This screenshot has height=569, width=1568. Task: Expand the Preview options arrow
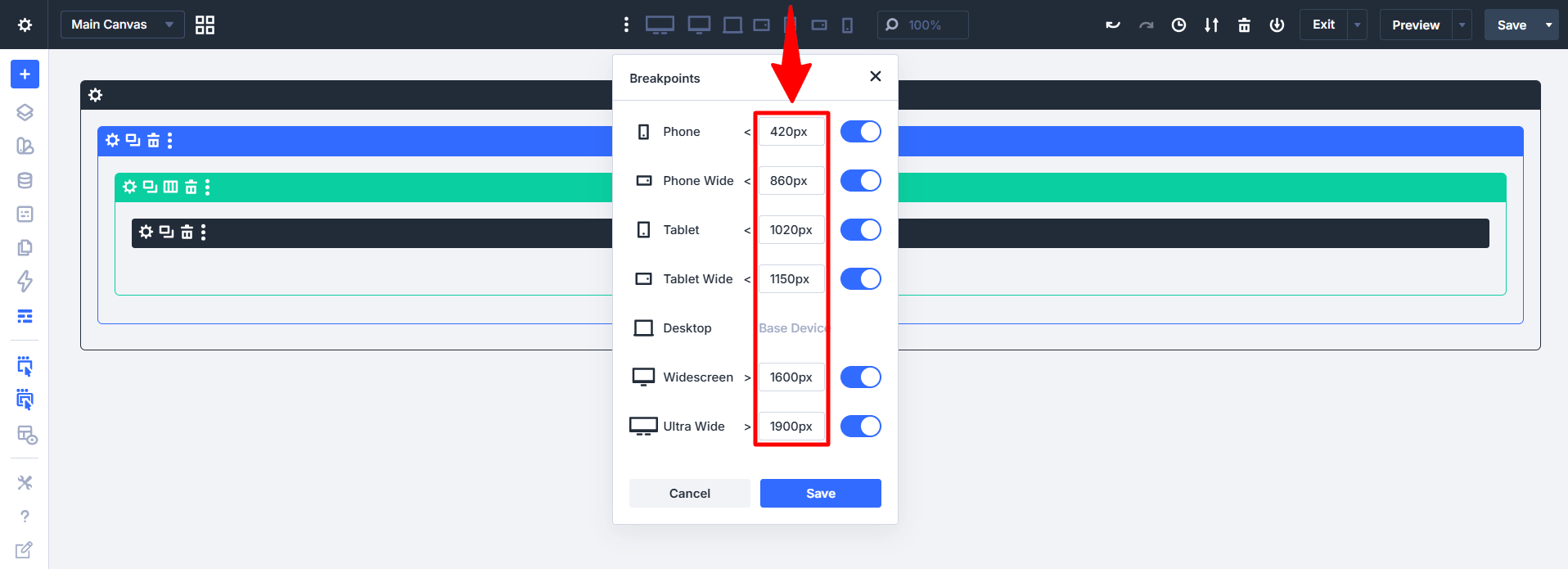point(1462,25)
